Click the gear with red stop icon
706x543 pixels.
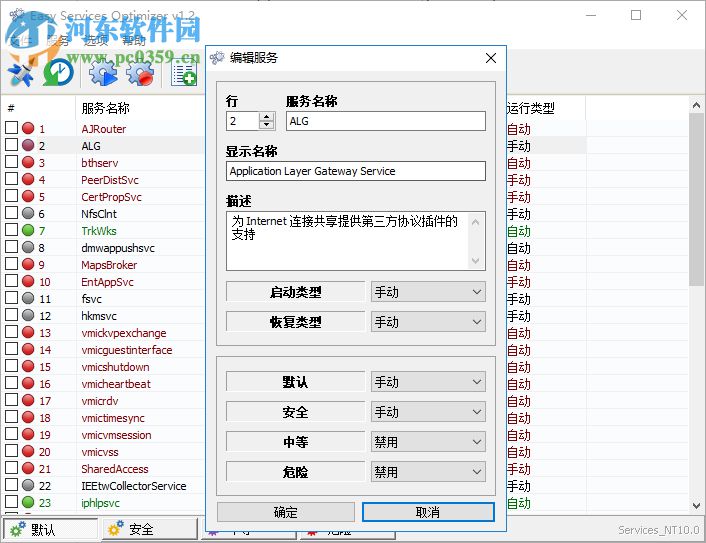click(140, 73)
